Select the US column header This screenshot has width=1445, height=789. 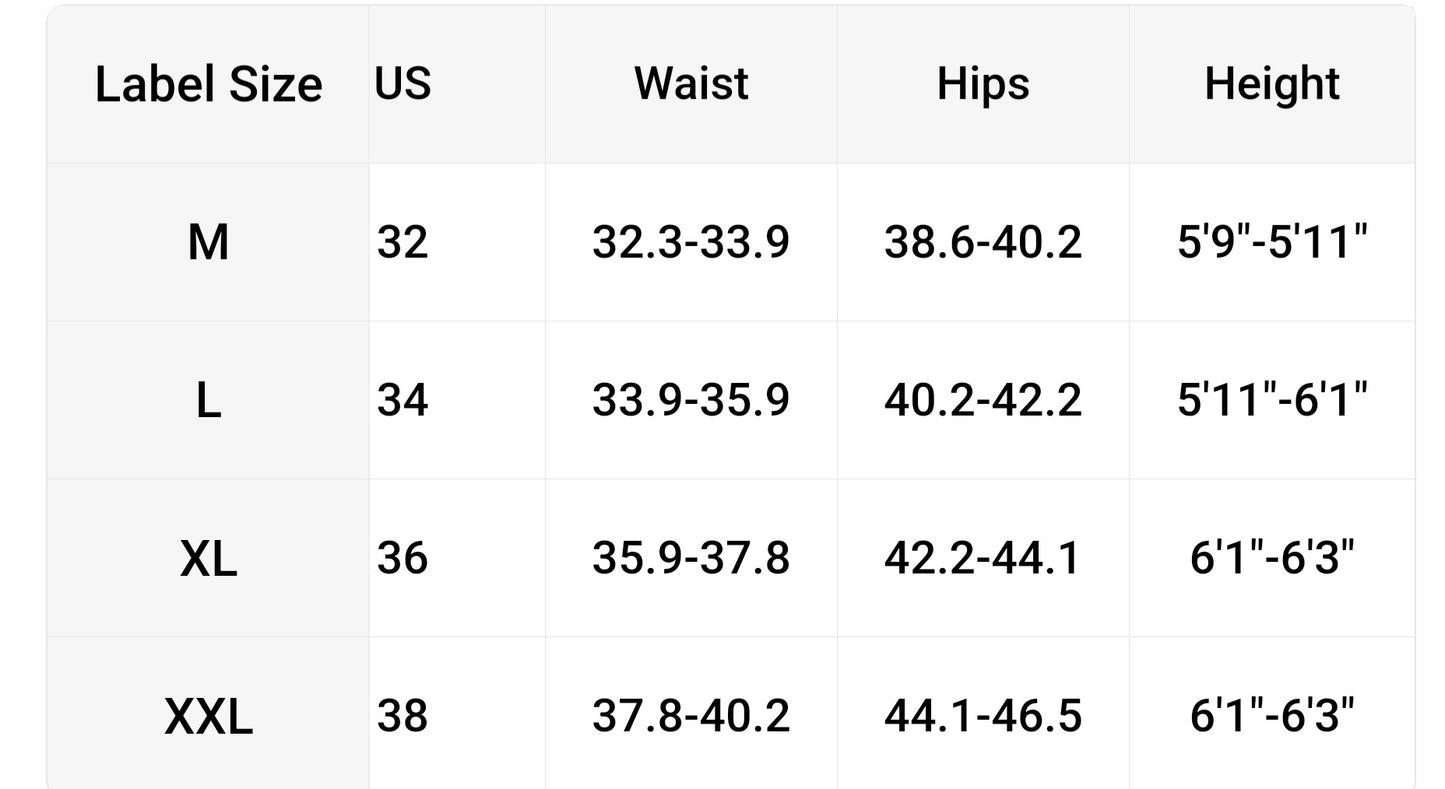(403, 84)
